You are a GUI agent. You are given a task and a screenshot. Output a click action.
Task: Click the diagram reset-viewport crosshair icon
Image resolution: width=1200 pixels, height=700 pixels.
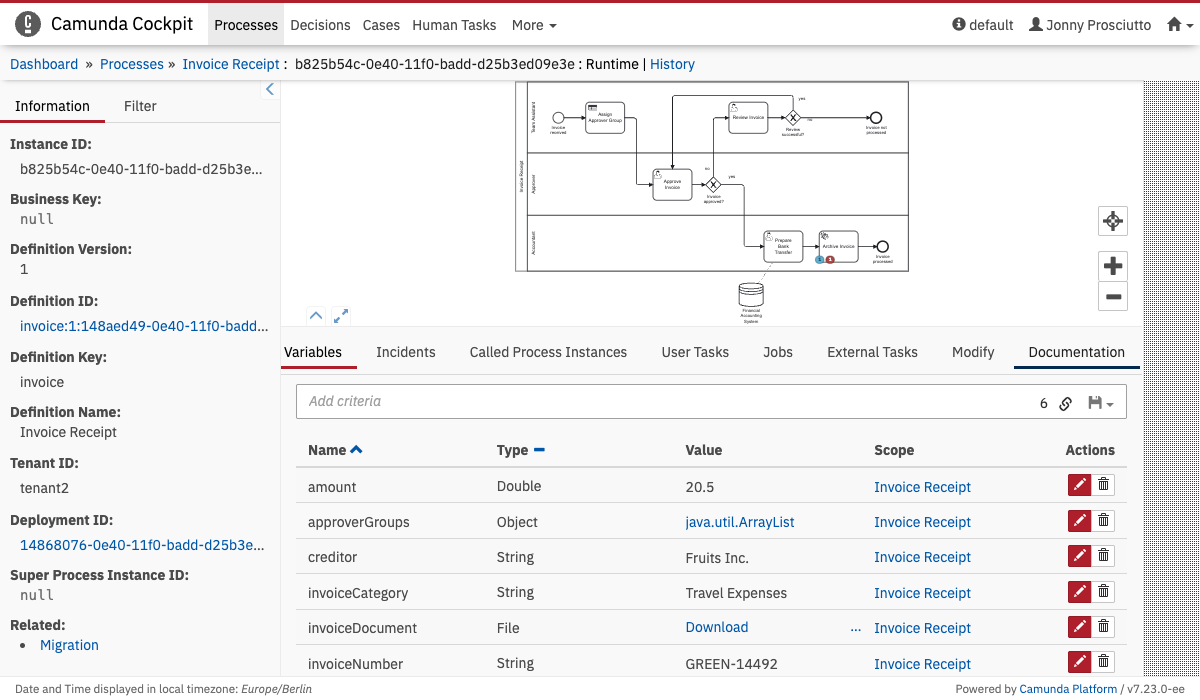point(1113,221)
